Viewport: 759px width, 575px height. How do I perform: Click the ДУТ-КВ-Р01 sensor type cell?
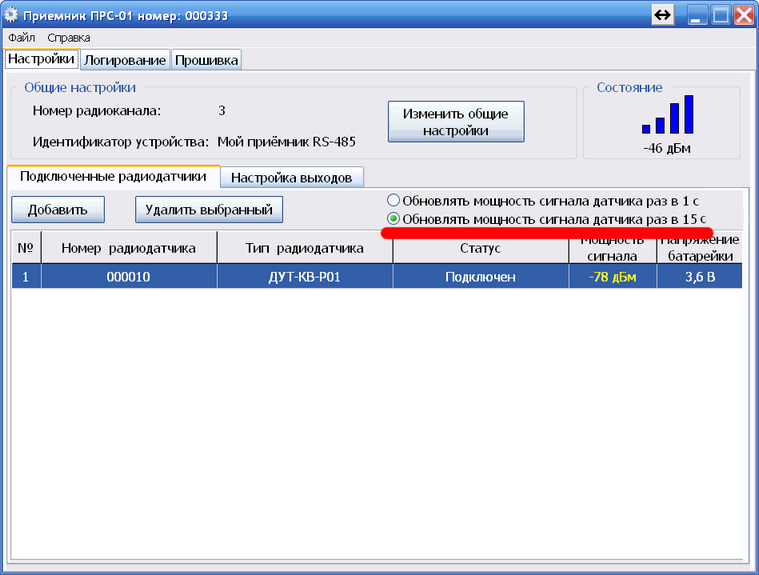pos(304,277)
